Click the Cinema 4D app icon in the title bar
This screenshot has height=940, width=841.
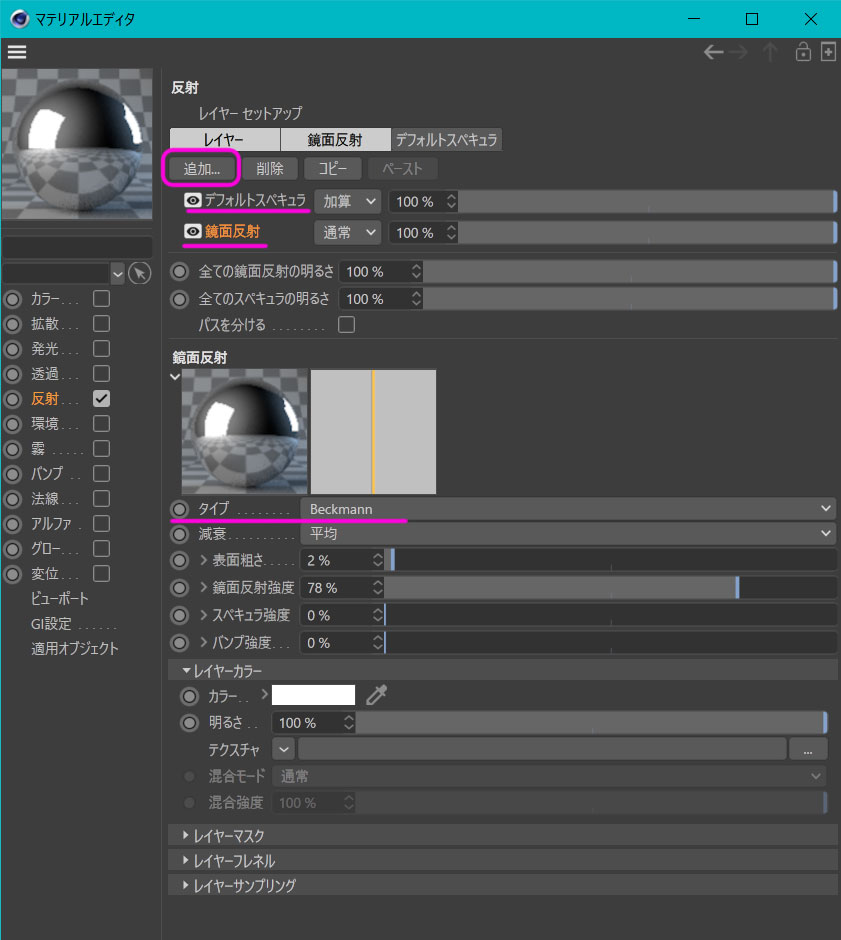[19, 19]
